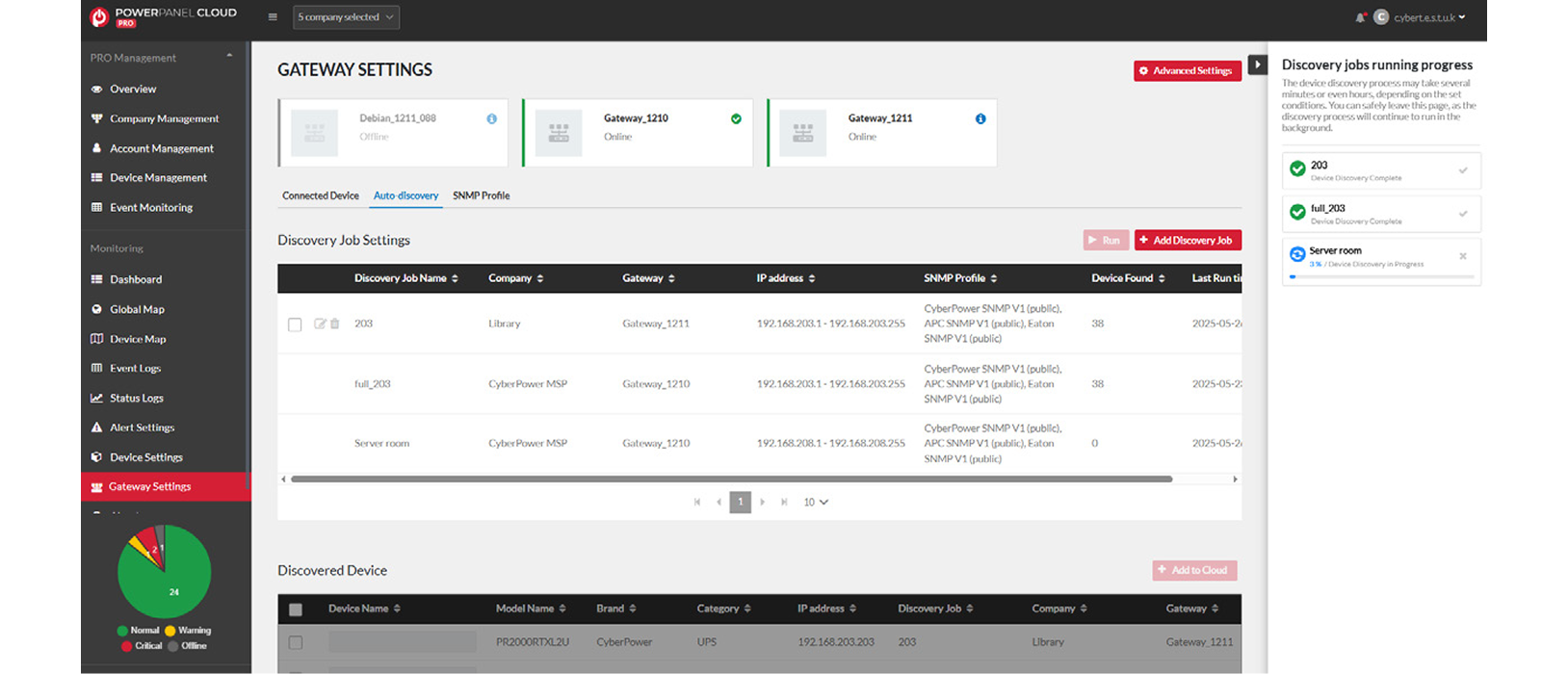Screen dimensions: 1568x674
Task: Go to first page of job table
Action: [x=697, y=502]
